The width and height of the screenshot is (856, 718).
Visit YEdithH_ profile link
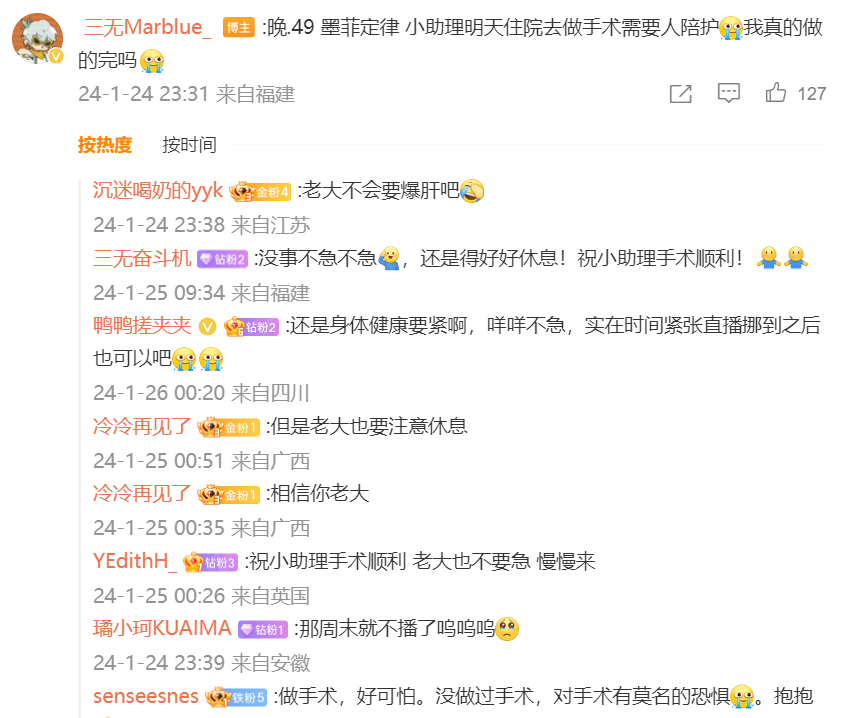coord(135,561)
